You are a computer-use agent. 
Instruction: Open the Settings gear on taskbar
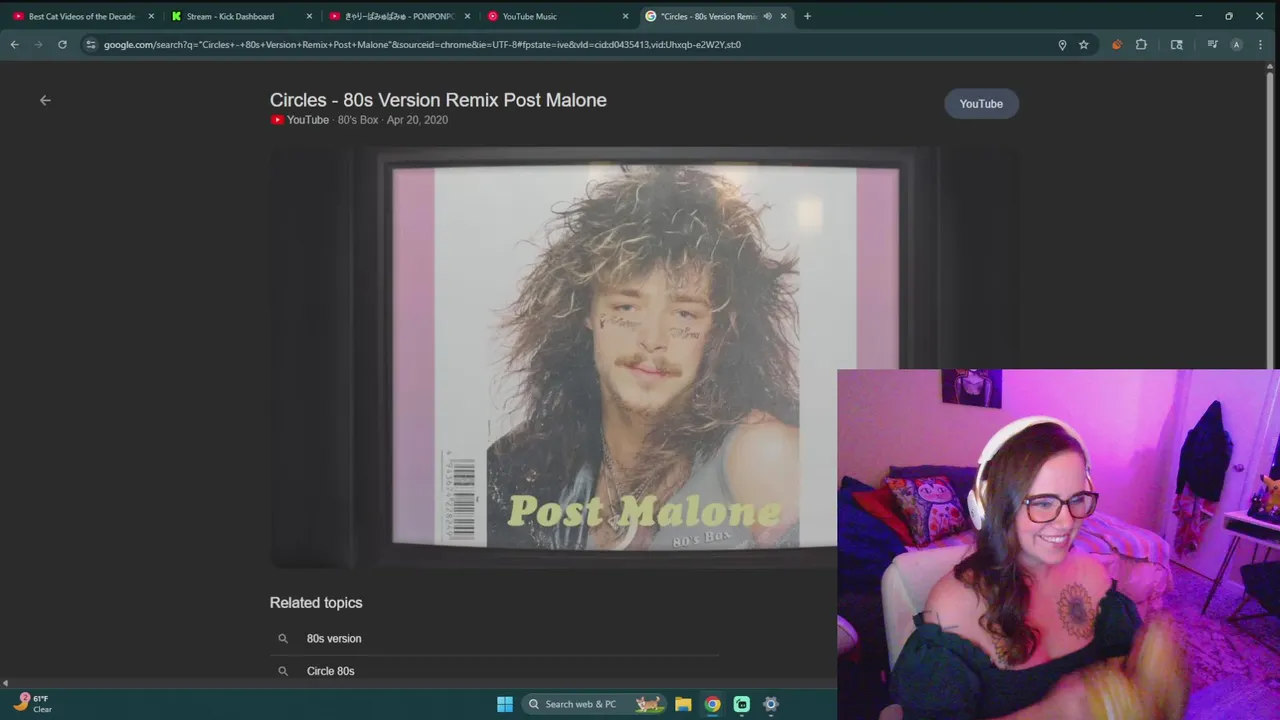coord(771,704)
